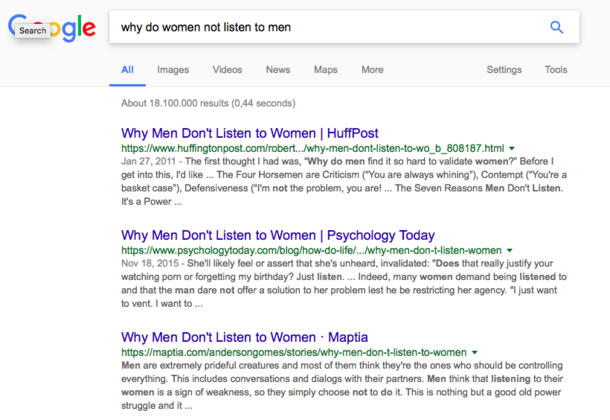Open the Maps tab
Screen dimensions: 610x420
326,70
